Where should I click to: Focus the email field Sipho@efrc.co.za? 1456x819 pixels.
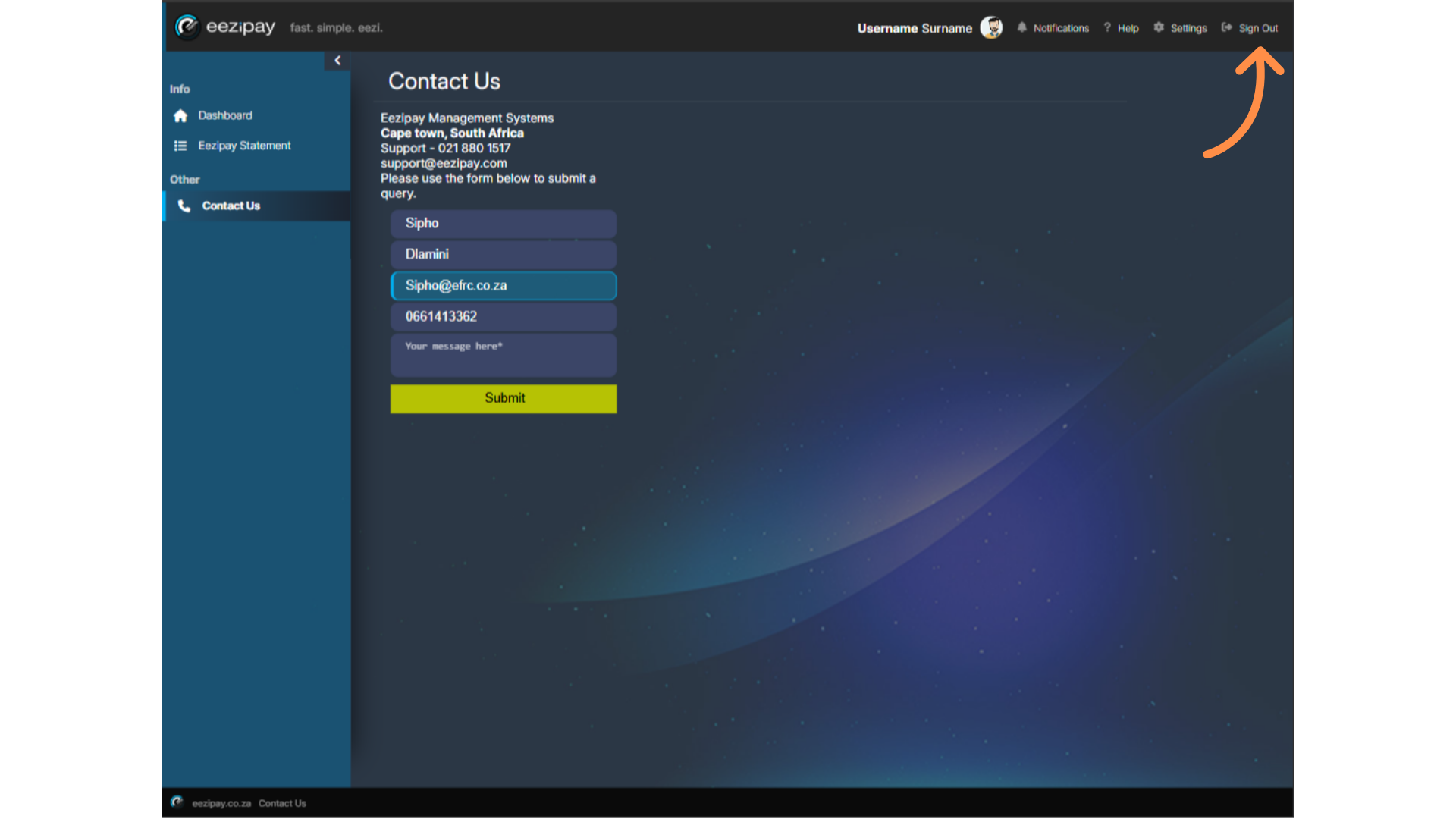pyautogui.click(x=504, y=286)
